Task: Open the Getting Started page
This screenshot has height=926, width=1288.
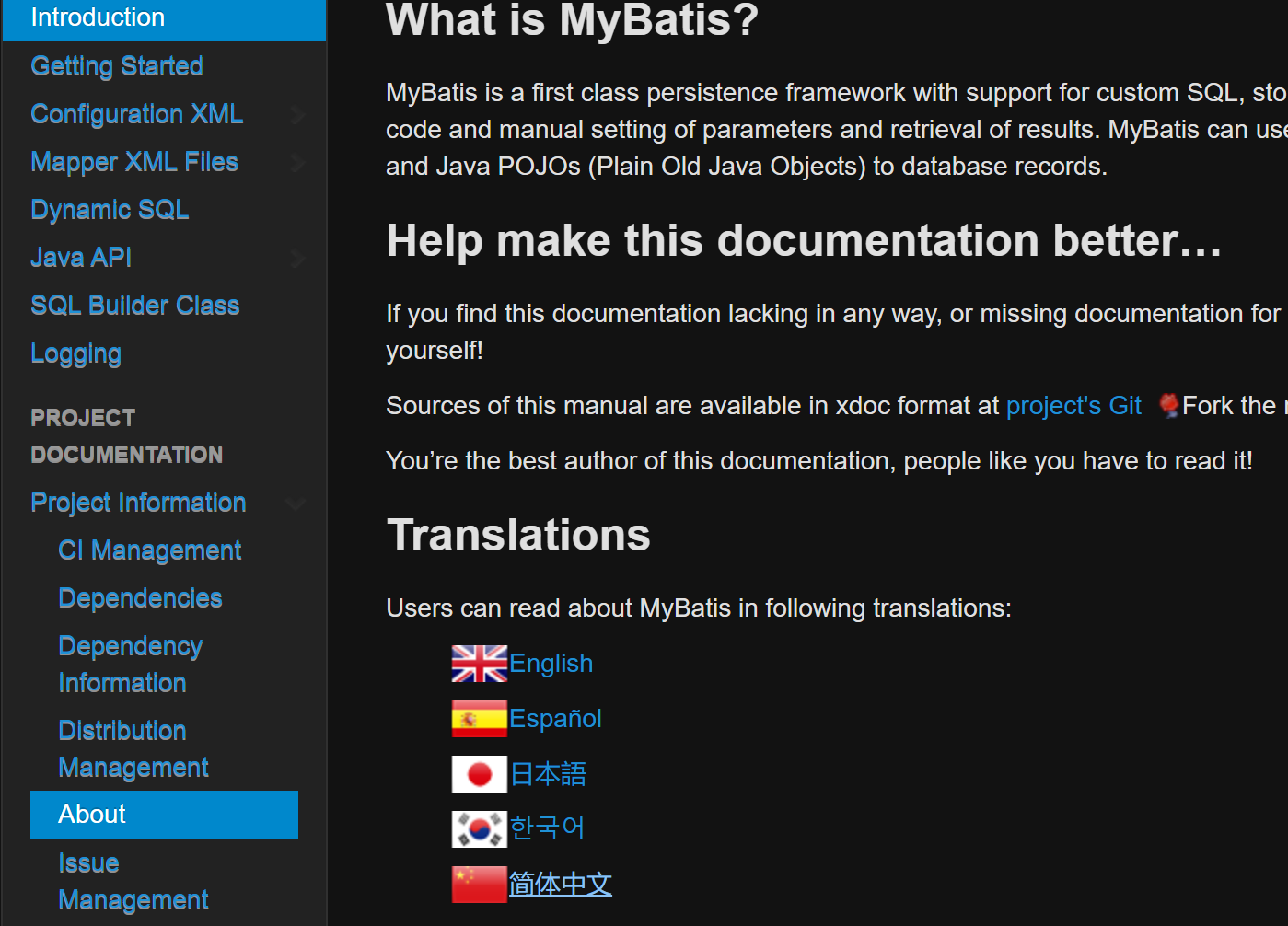Action: [117, 66]
